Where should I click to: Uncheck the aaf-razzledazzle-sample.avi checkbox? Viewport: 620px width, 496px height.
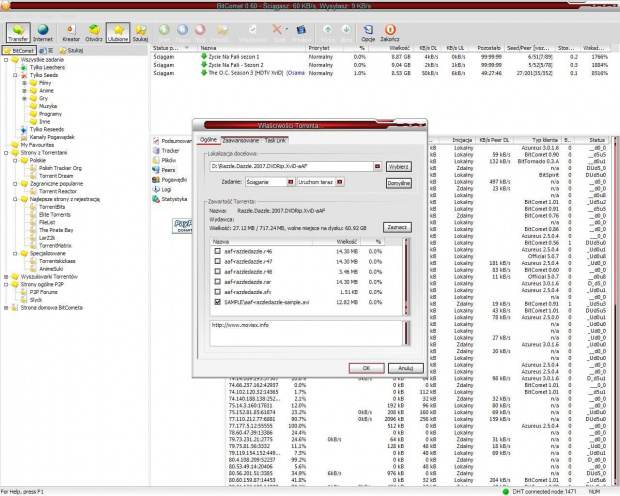[x=217, y=302]
